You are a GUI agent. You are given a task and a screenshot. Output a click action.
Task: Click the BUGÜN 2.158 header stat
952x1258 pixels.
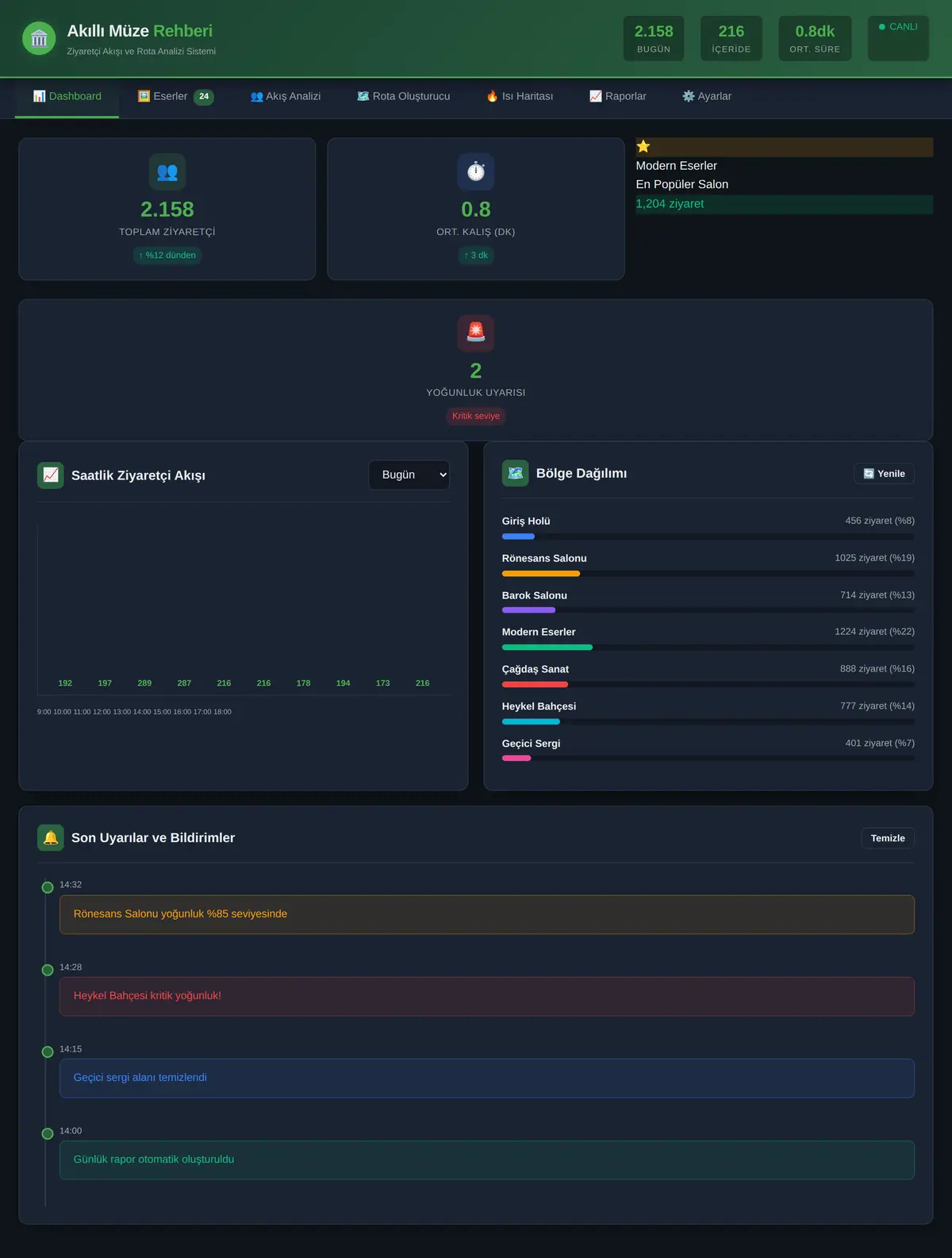tap(654, 39)
